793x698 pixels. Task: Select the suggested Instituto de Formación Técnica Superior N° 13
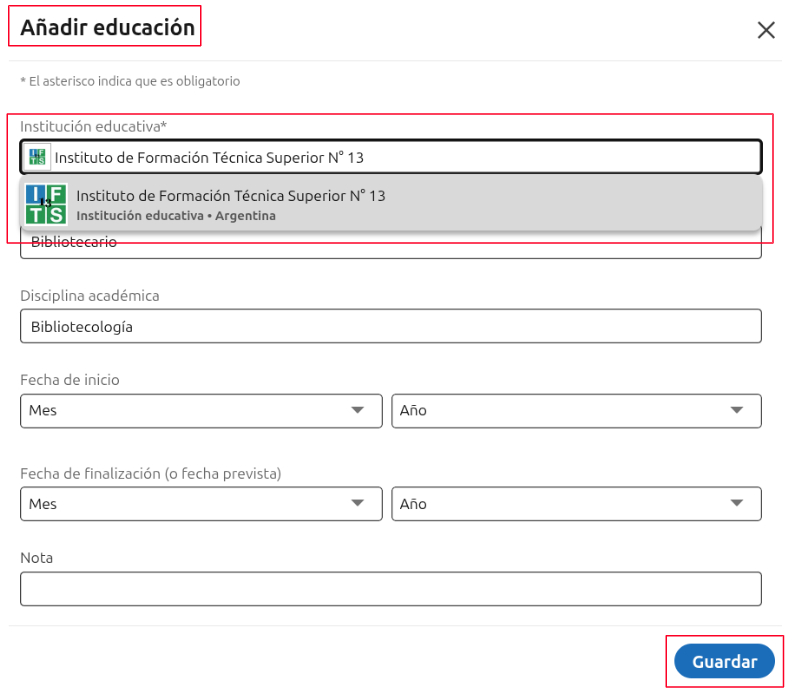coord(231,196)
